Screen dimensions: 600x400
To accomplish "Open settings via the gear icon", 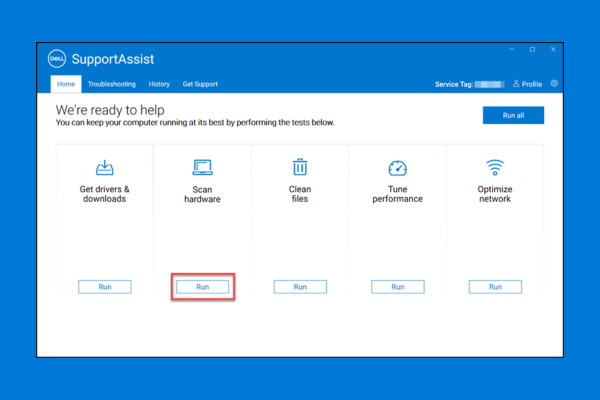I will click(554, 83).
